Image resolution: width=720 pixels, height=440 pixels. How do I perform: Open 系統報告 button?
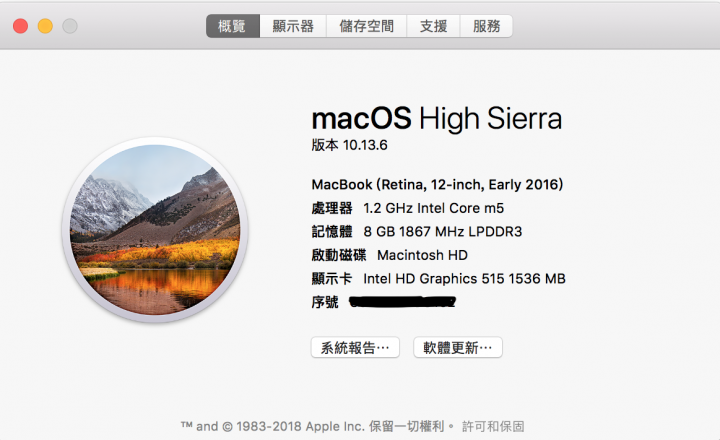pyautogui.click(x=355, y=347)
